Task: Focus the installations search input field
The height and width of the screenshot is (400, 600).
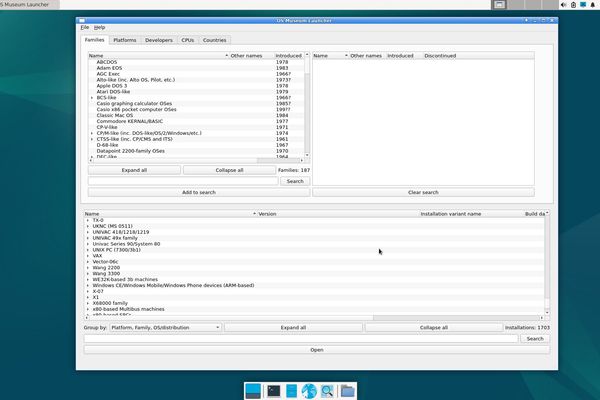Action: (301, 339)
